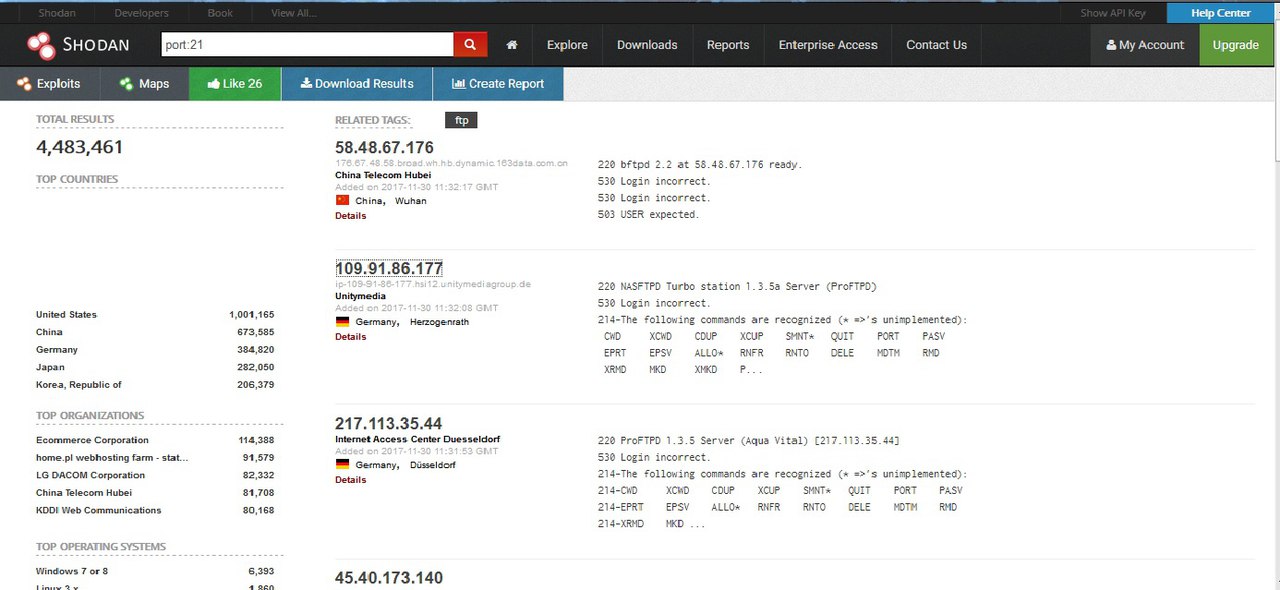The image size is (1280, 590).
Task: Open result IP 217.113.35.44
Action: coord(388,423)
